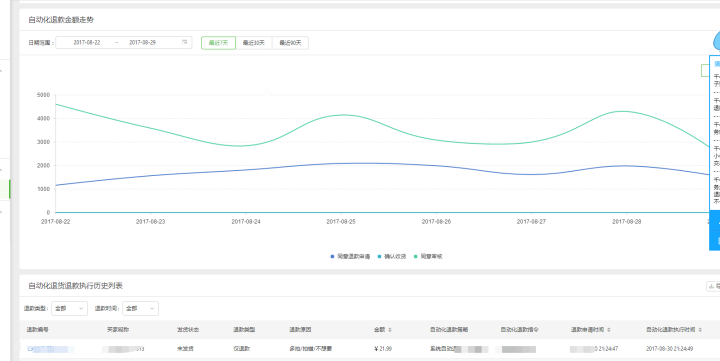The image size is (720, 361).
Task: Sort by the 金额 column arrows
Action: [x=390, y=330]
